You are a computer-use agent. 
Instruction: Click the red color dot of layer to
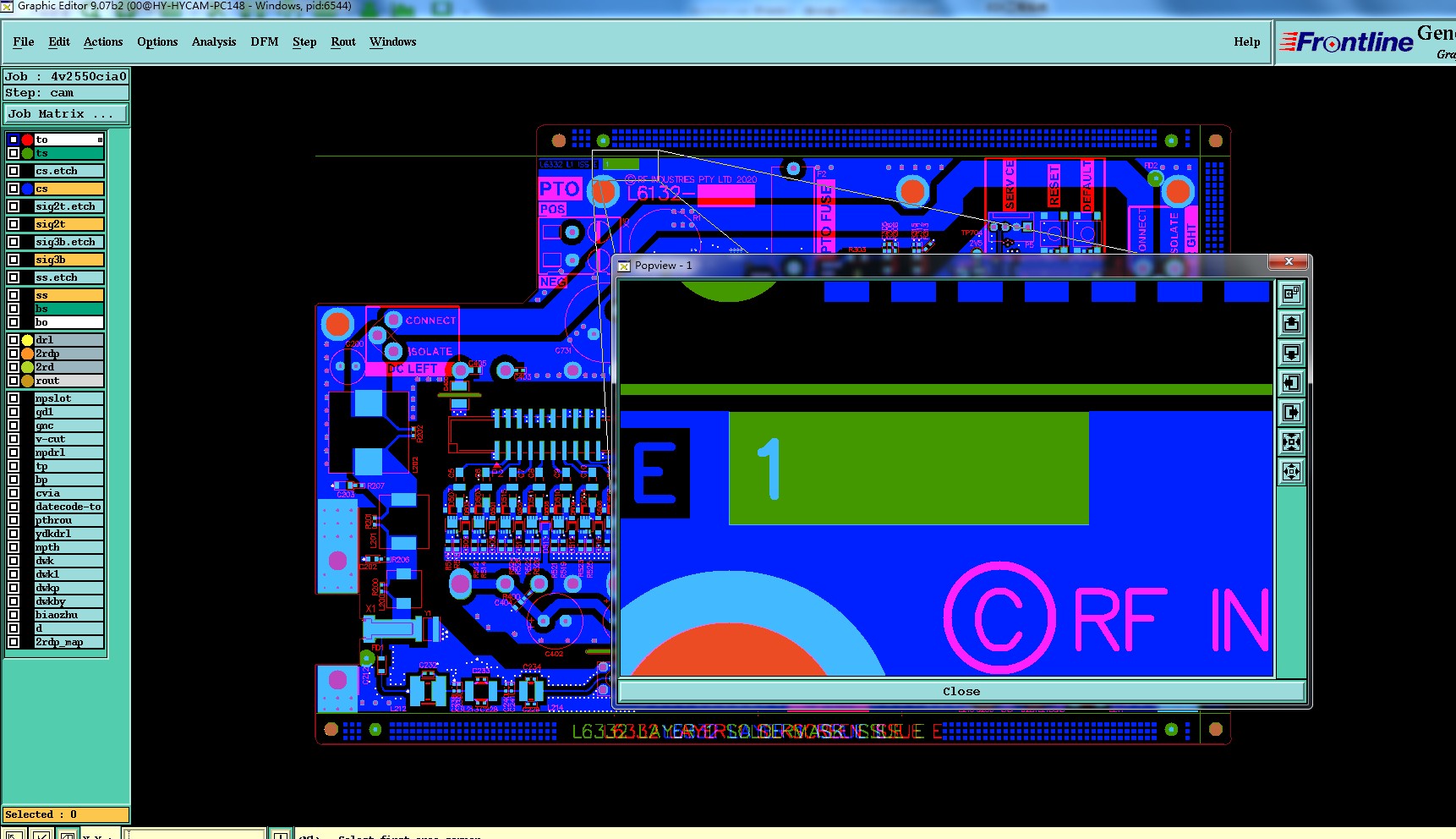[x=27, y=140]
